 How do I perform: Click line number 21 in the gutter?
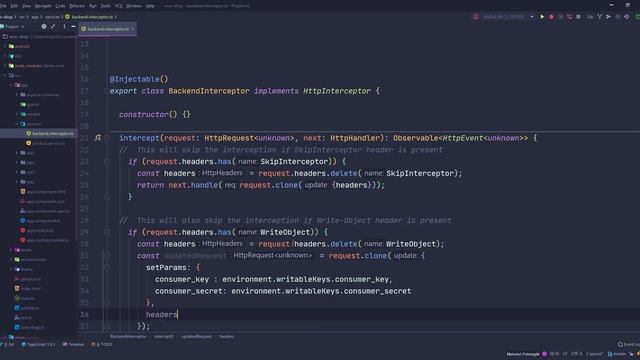tap(84, 138)
